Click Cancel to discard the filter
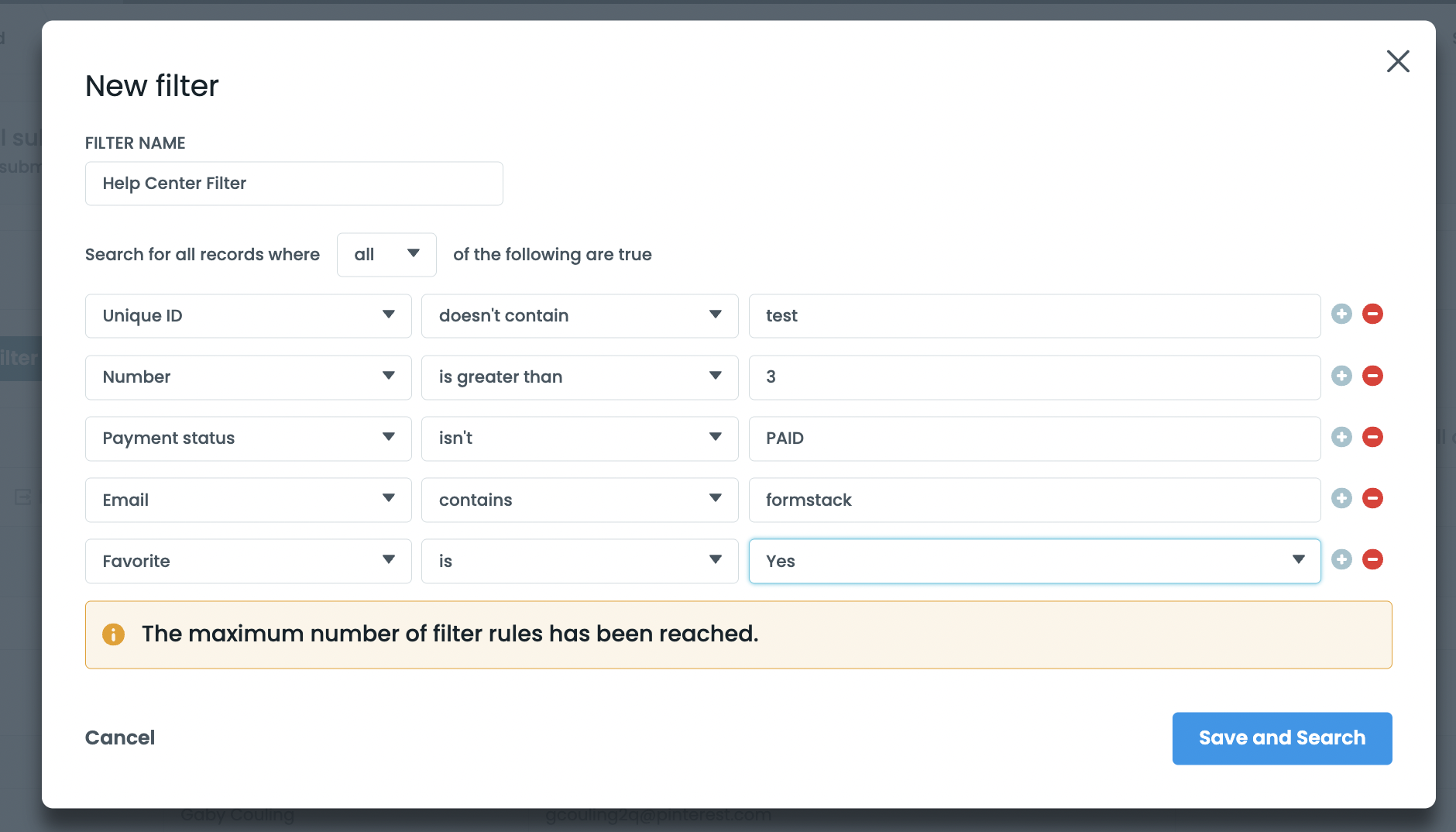This screenshot has width=1456, height=832. (120, 737)
